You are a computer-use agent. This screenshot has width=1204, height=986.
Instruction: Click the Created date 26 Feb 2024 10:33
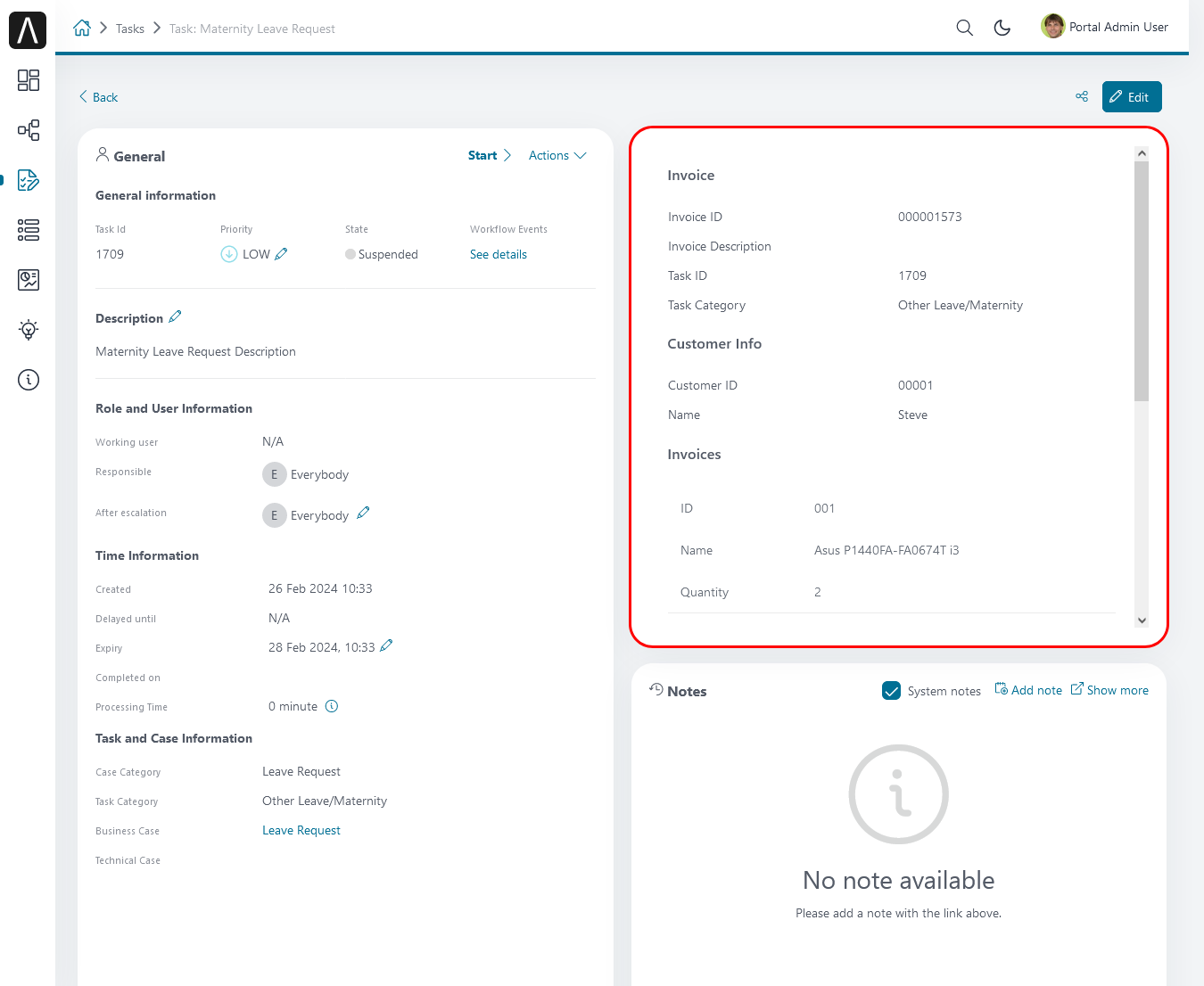(x=320, y=588)
